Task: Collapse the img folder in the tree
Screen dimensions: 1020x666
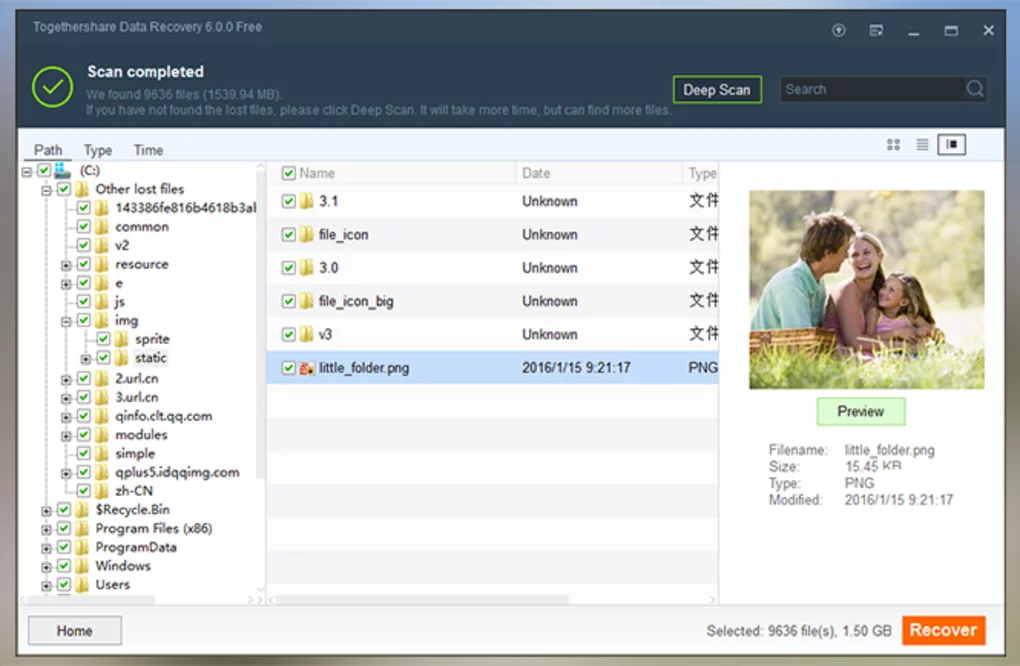Action: pos(66,321)
